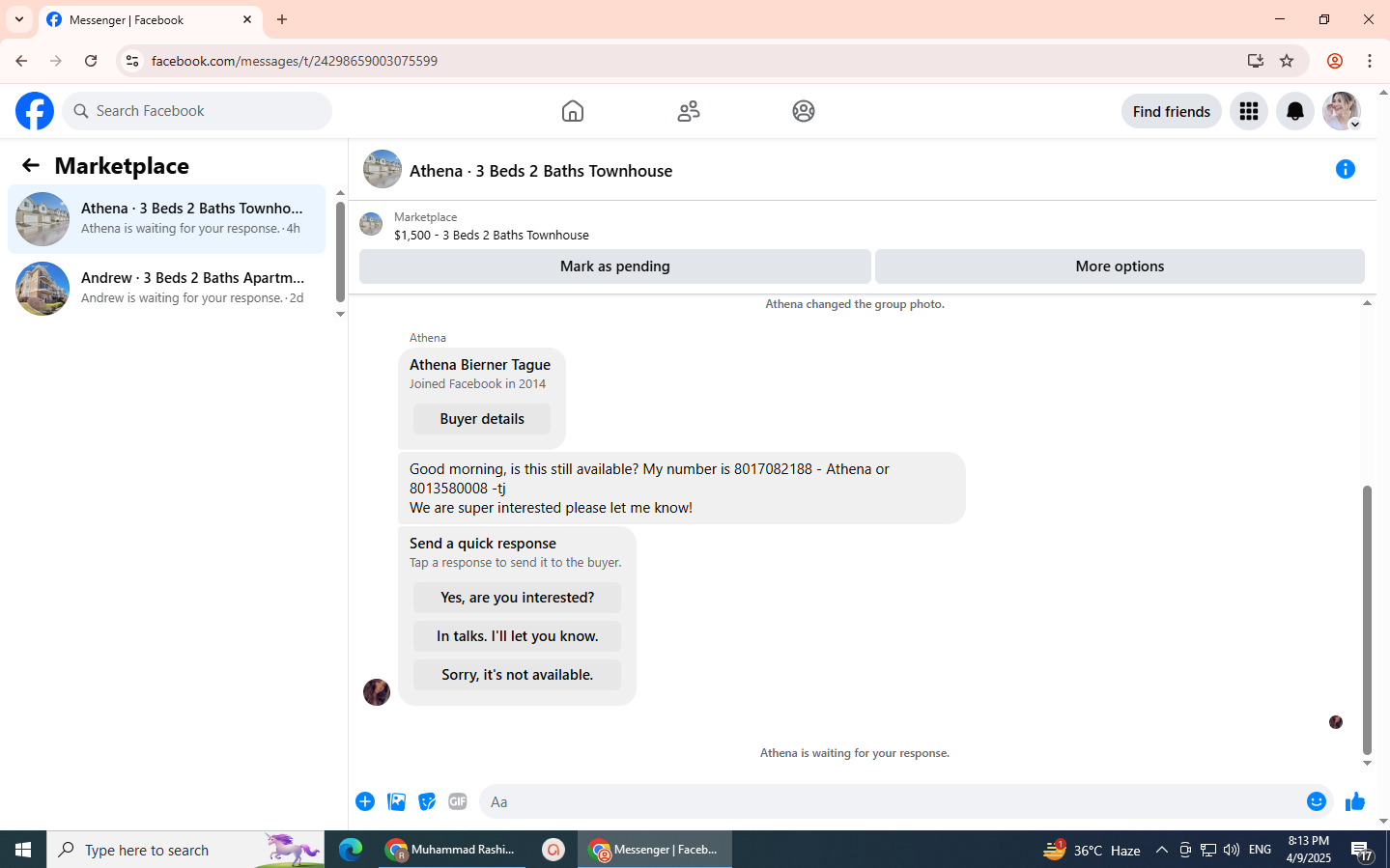Image resolution: width=1390 pixels, height=868 pixels.
Task: Send a thumbs-up like
Action: click(x=1355, y=801)
